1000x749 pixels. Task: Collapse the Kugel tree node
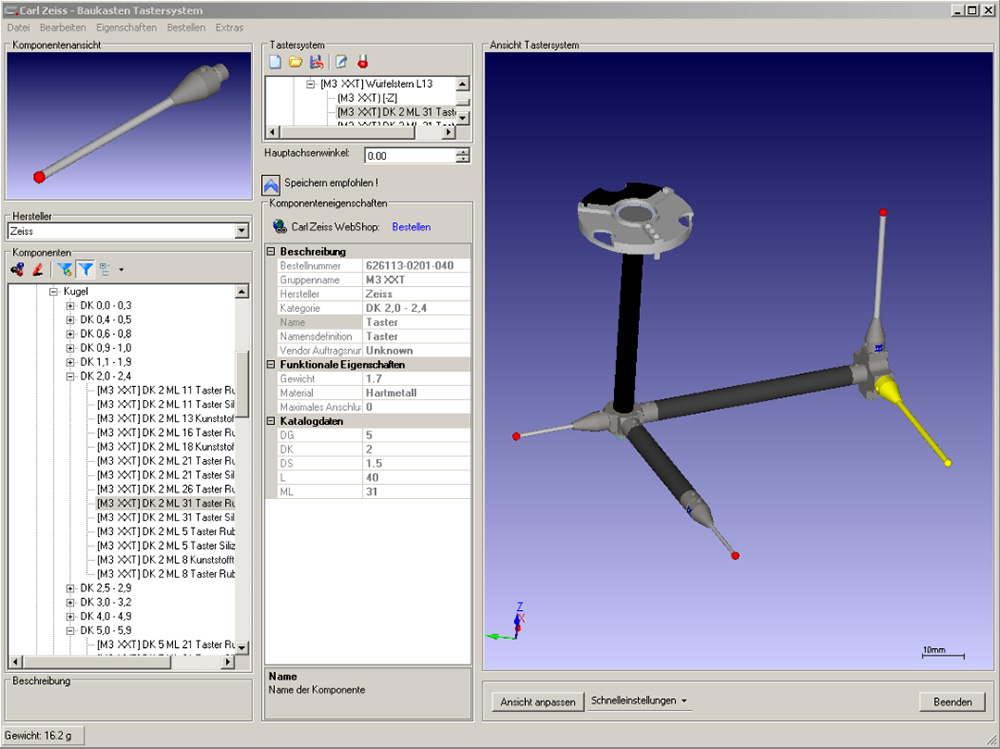pyautogui.click(x=54, y=292)
